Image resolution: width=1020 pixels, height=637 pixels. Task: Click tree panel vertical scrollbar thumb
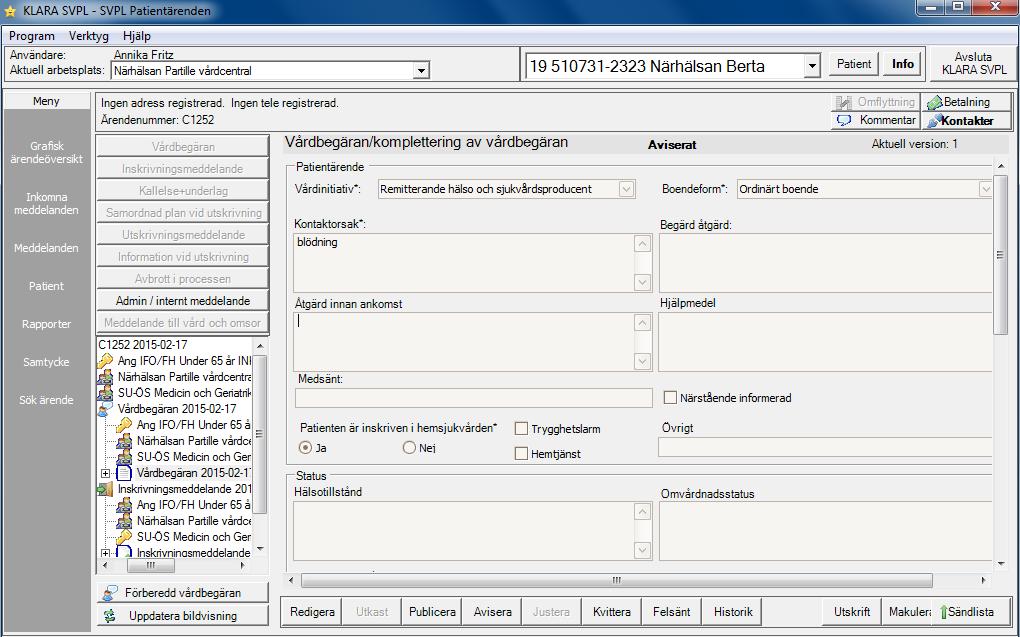(259, 434)
